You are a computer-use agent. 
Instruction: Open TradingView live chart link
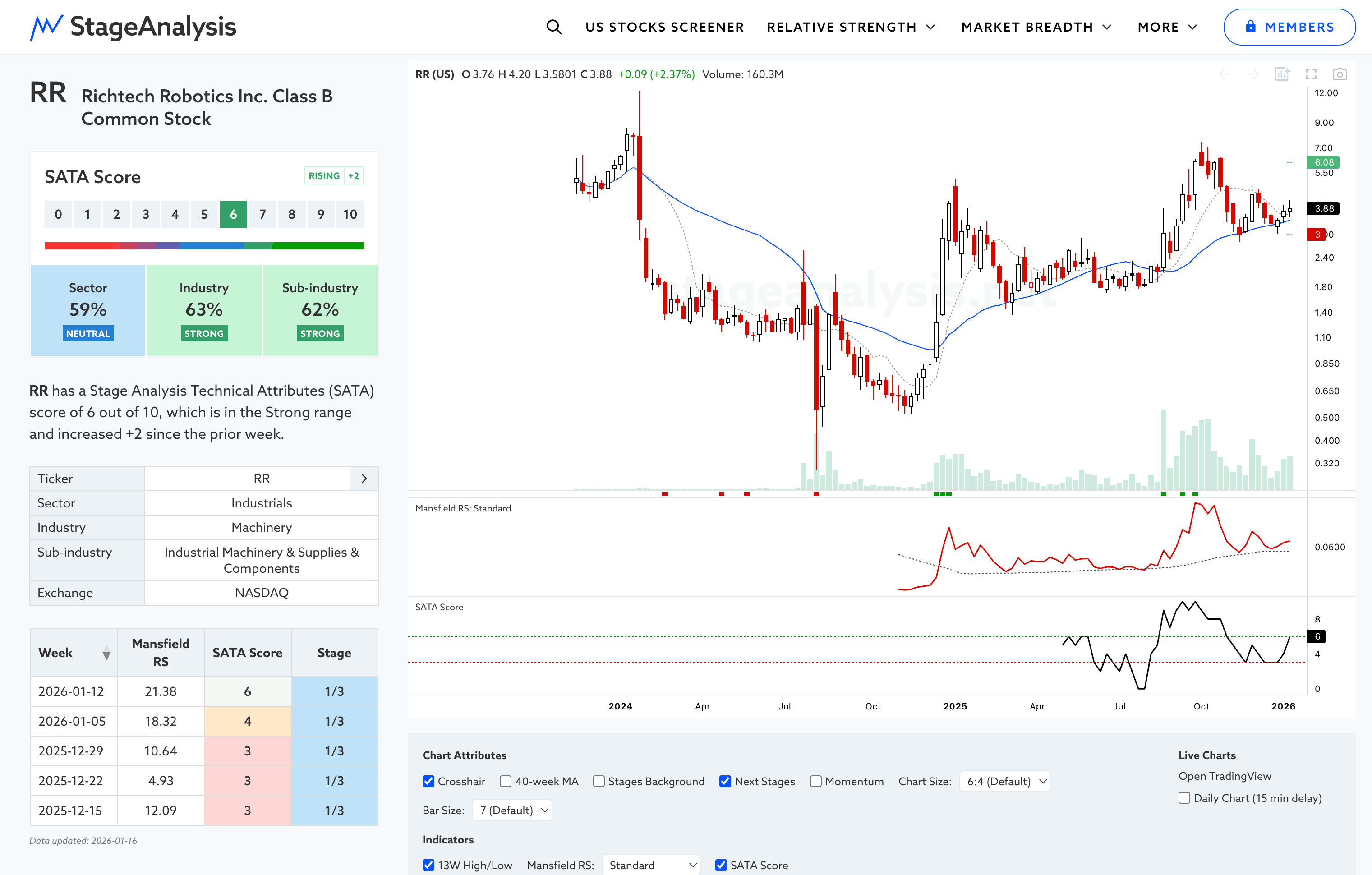pyautogui.click(x=1225, y=776)
